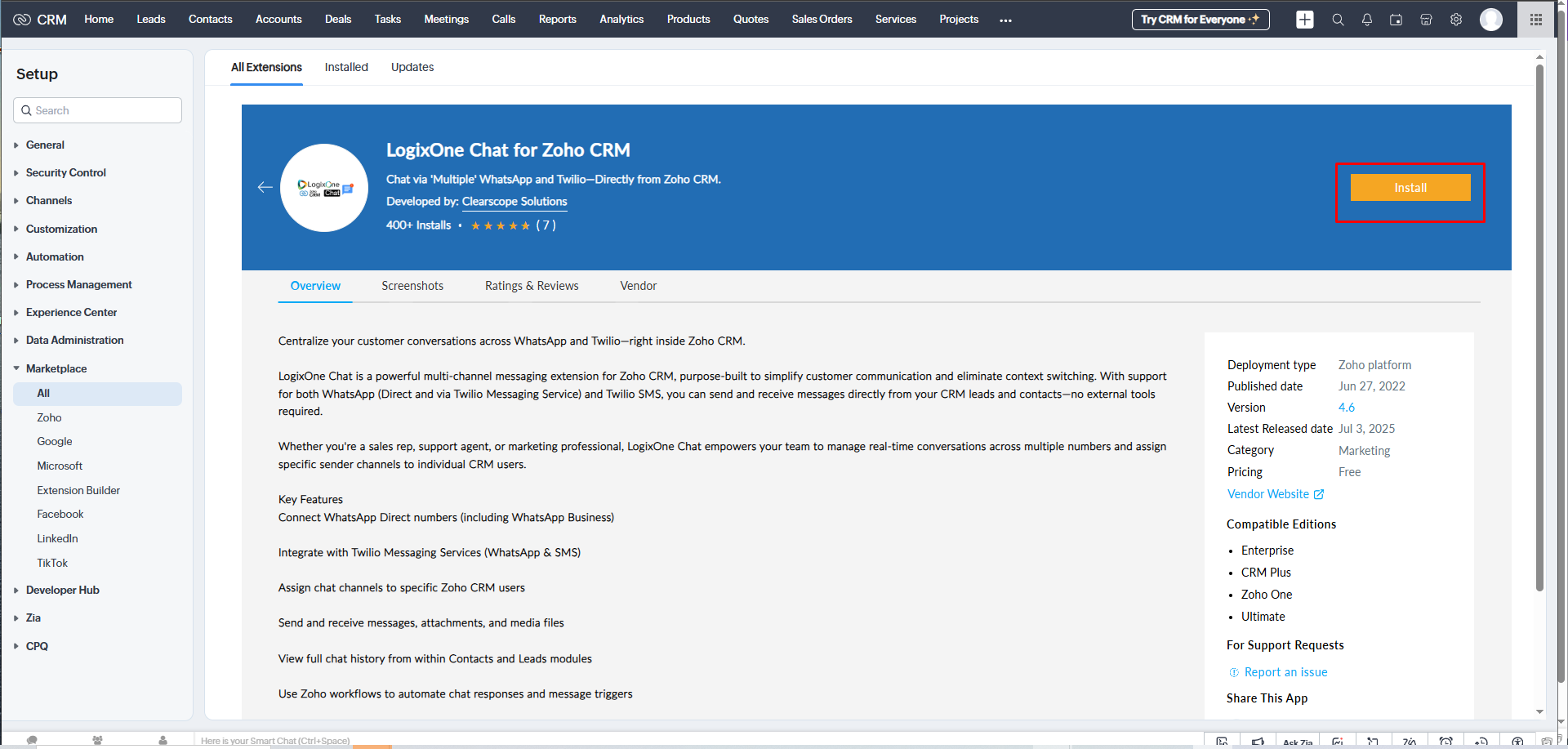Open the Home module
Screen dimensions: 1568x749
tap(99, 19)
